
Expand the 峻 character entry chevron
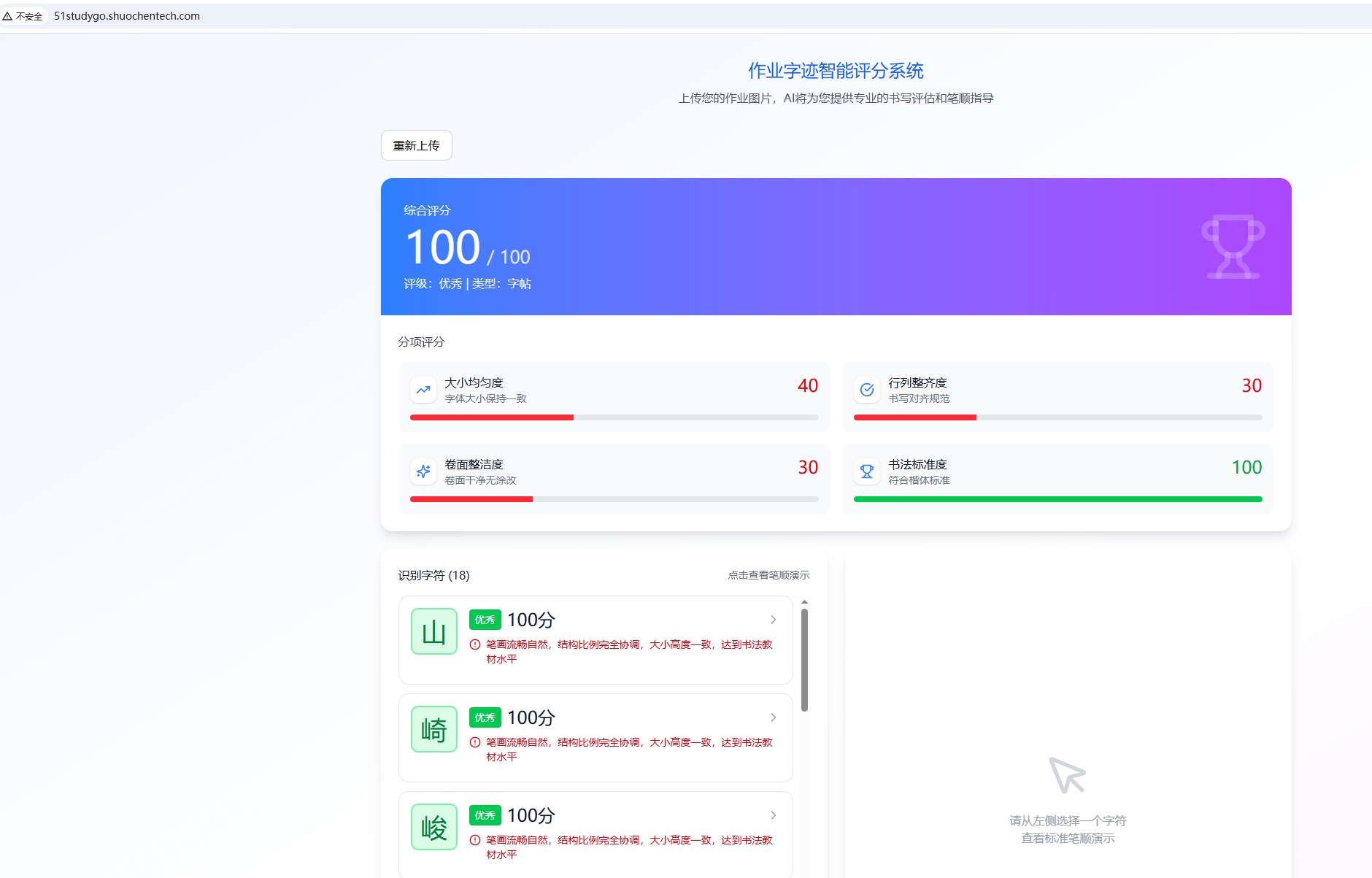click(773, 815)
